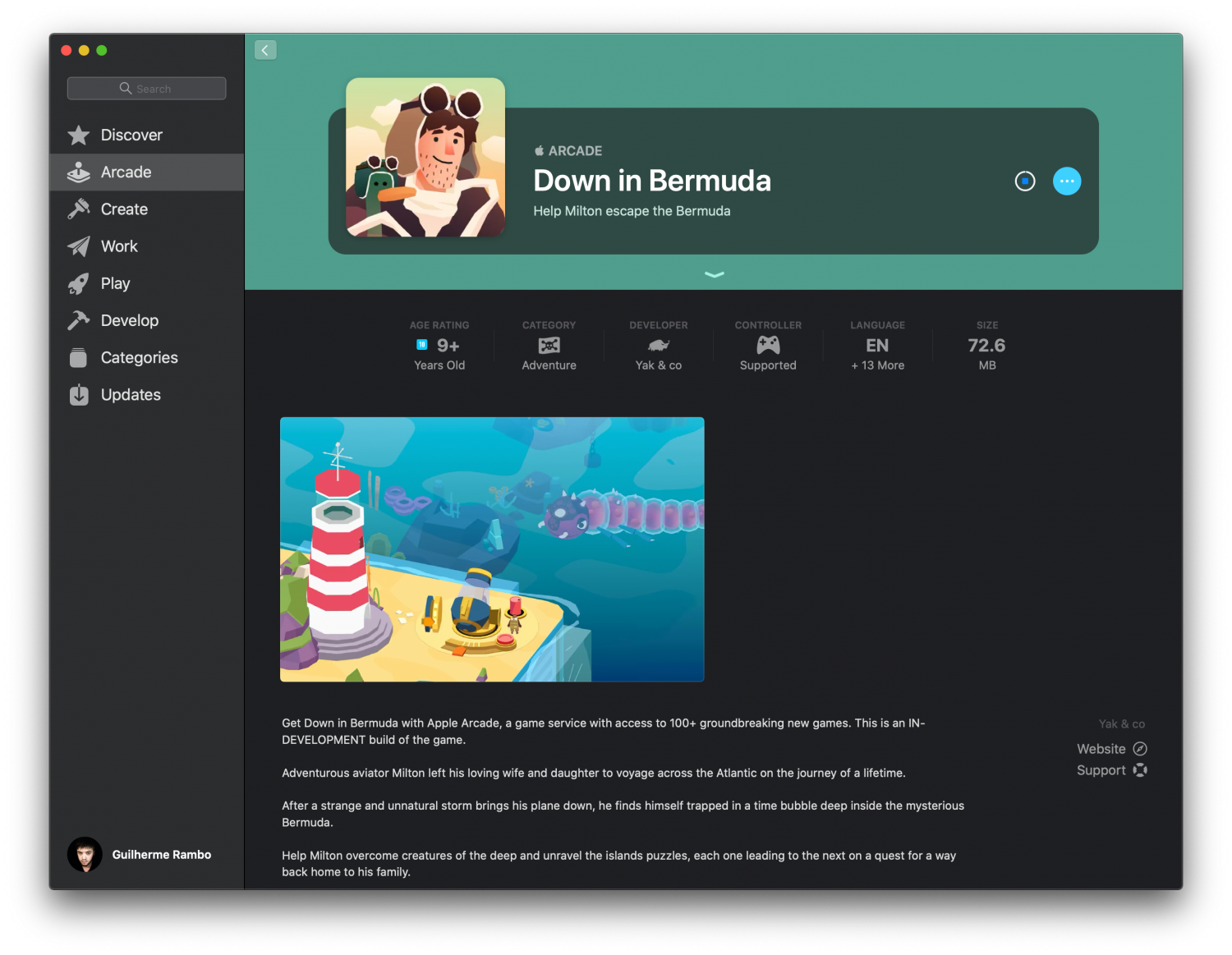The image size is (1232, 955).
Task: Navigate to the Develop section
Action: pyautogui.click(x=147, y=320)
